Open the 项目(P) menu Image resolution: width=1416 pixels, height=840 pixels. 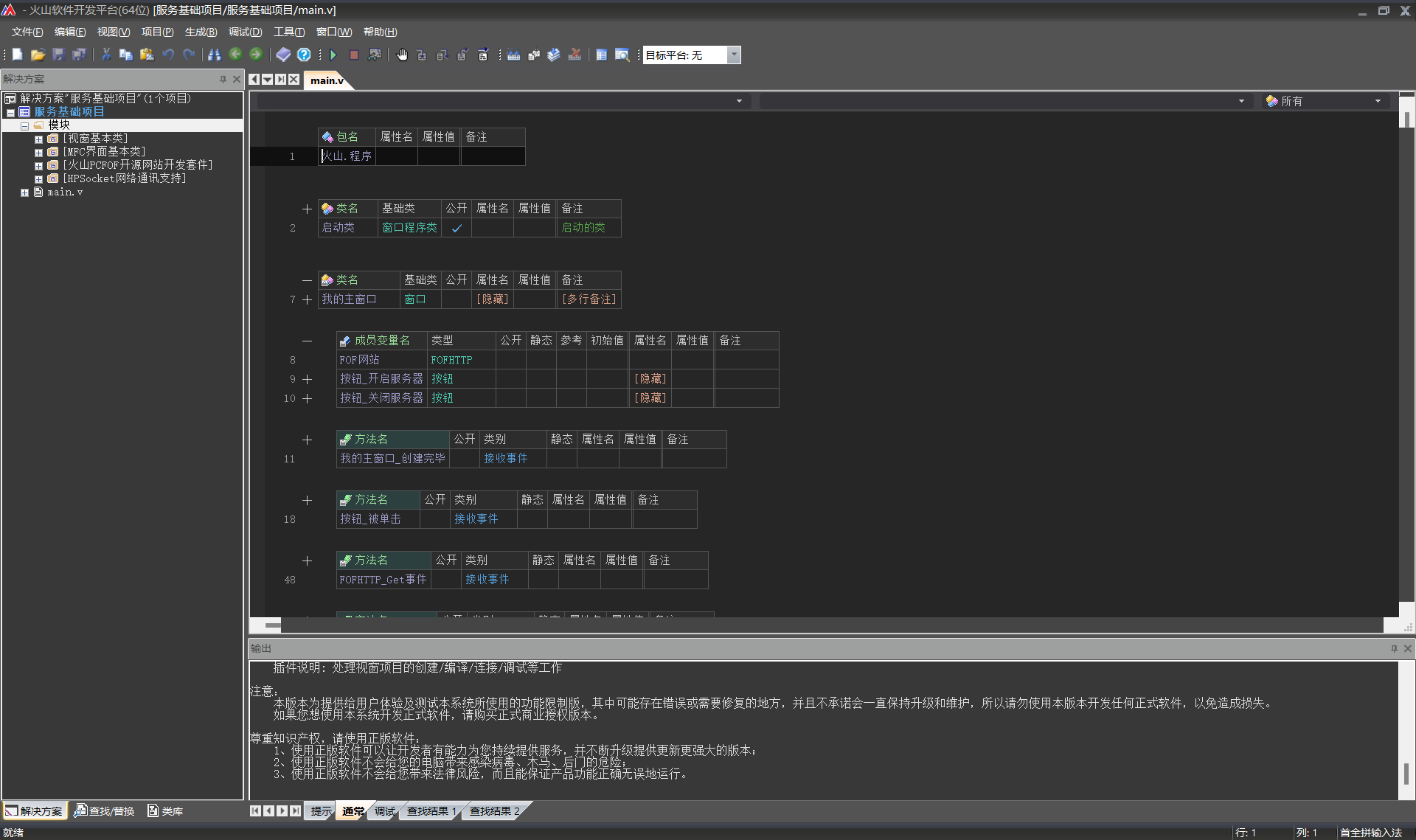pyautogui.click(x=157, y=32)
